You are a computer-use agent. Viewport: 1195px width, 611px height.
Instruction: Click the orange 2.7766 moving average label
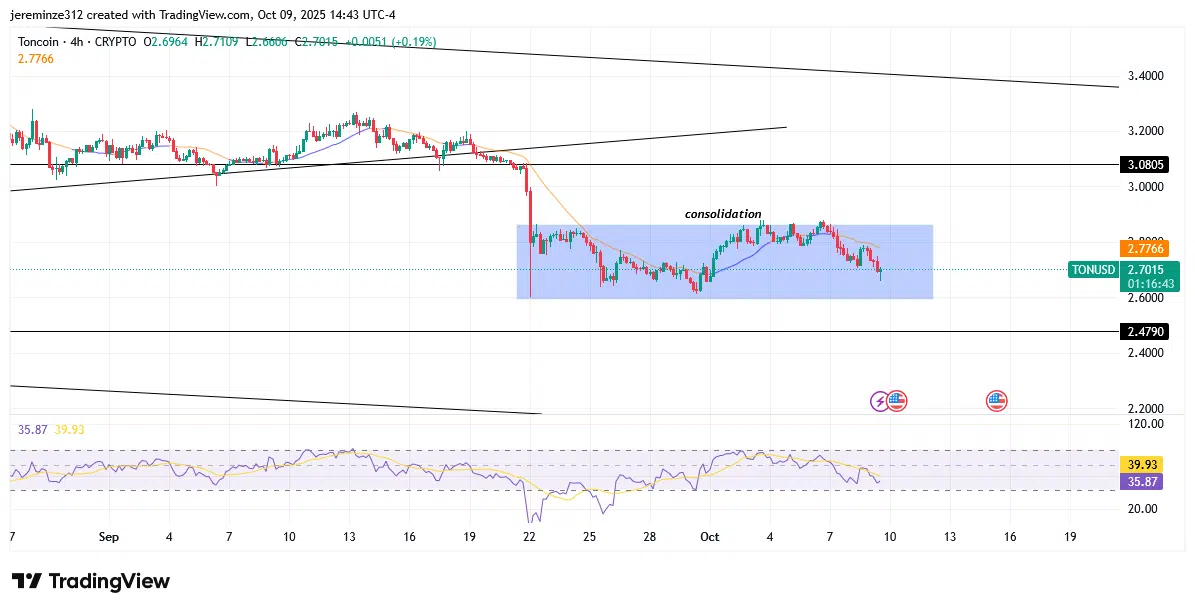(1139, 248)
